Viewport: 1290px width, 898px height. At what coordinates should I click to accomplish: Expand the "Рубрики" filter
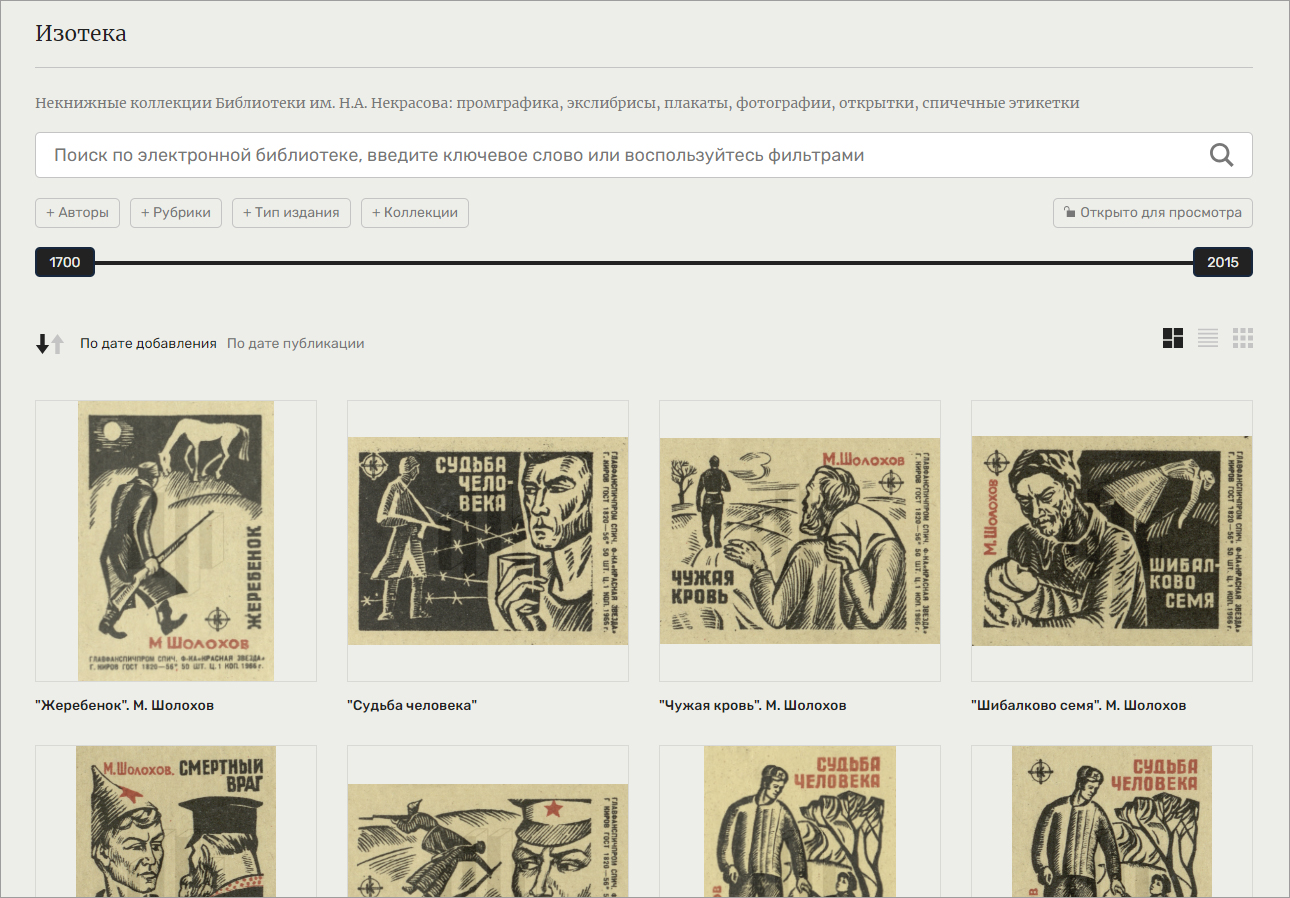pos(176,213)
